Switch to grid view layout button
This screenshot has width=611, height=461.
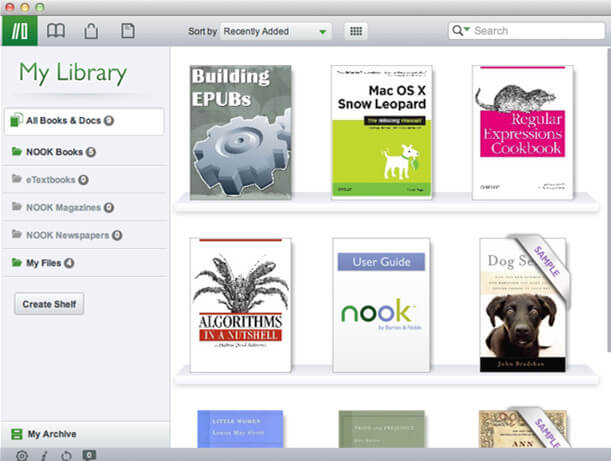(x=356, y=31)
